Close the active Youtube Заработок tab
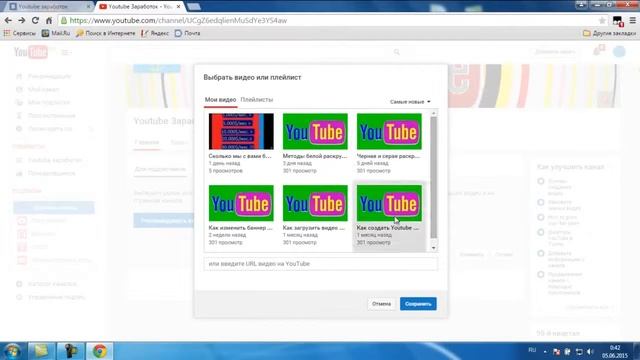The width and height of the screenshot is (640, 360). tap(178, 7)
